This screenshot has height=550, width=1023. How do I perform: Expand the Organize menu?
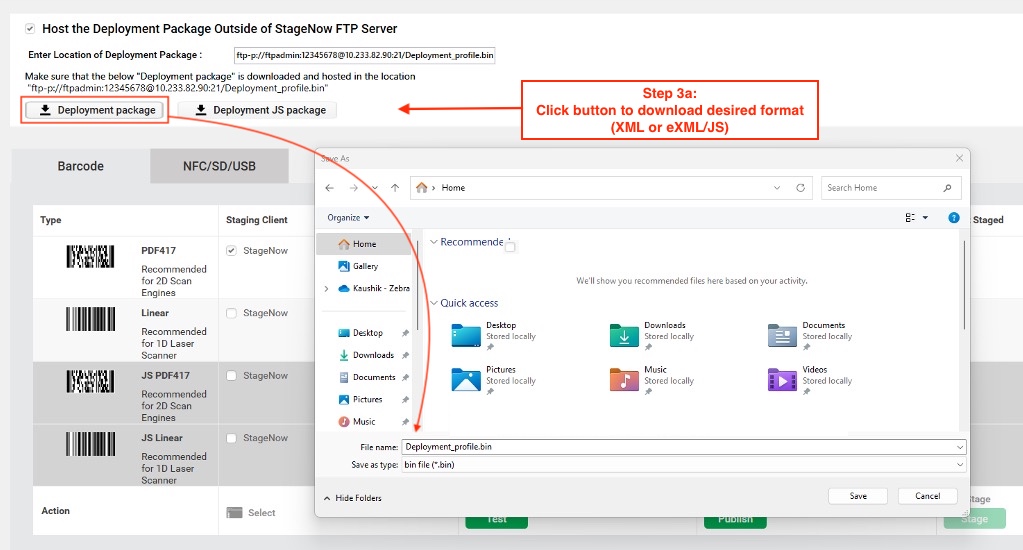tap(348, 218)
